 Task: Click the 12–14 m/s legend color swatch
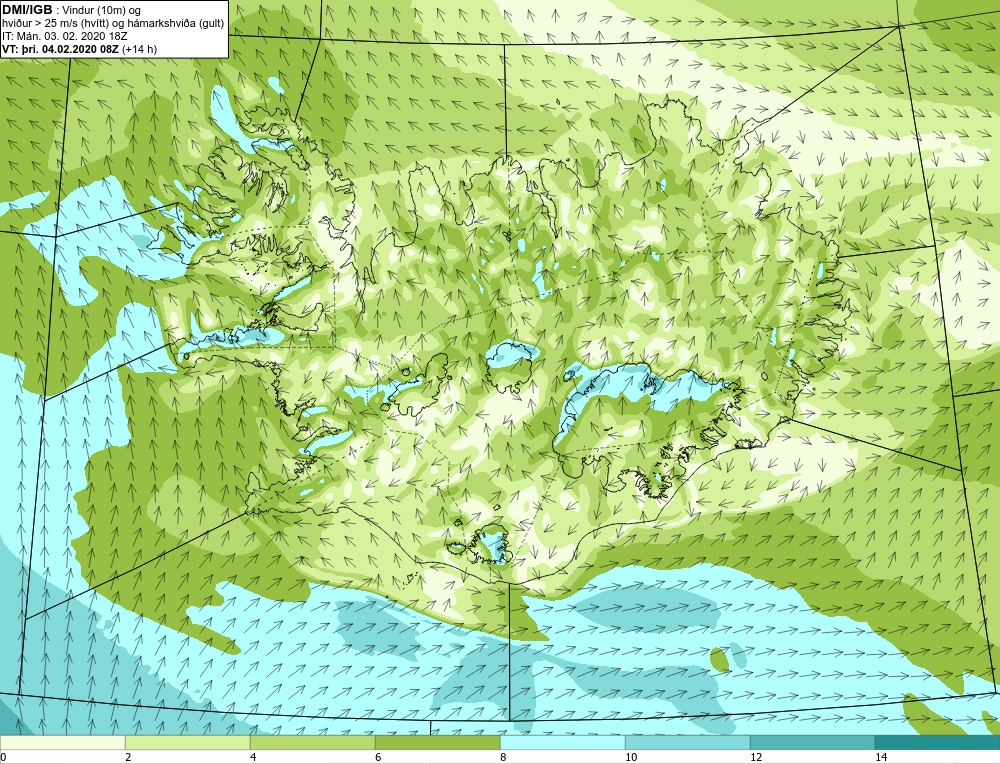812,742
